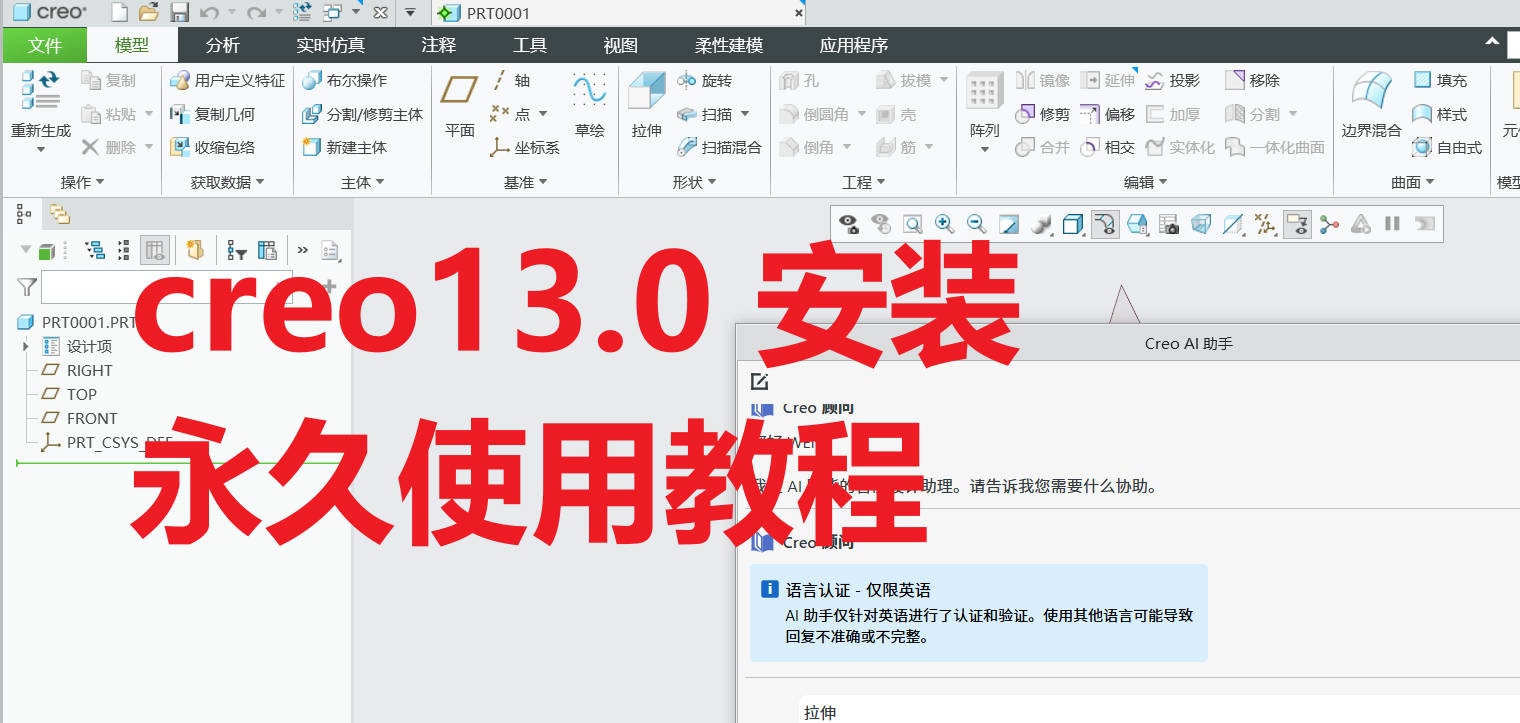
Task: Select the 自由式 (Freestyle) tool
Action: (x=1446, y=147)
